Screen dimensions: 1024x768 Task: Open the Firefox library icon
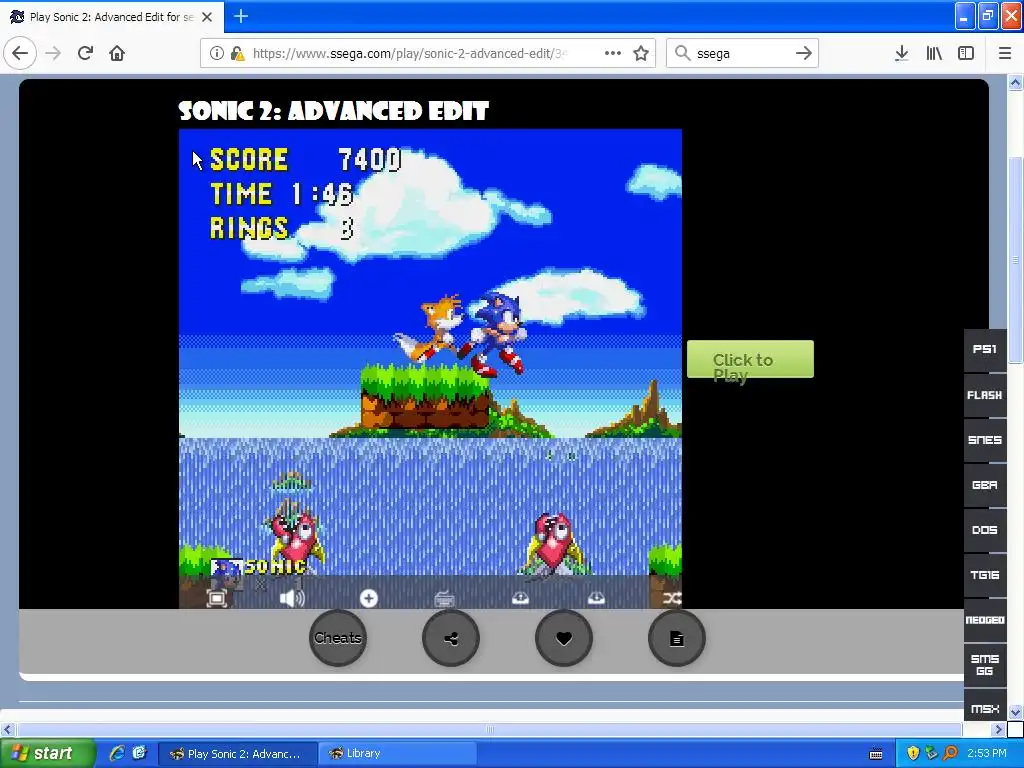934,54
